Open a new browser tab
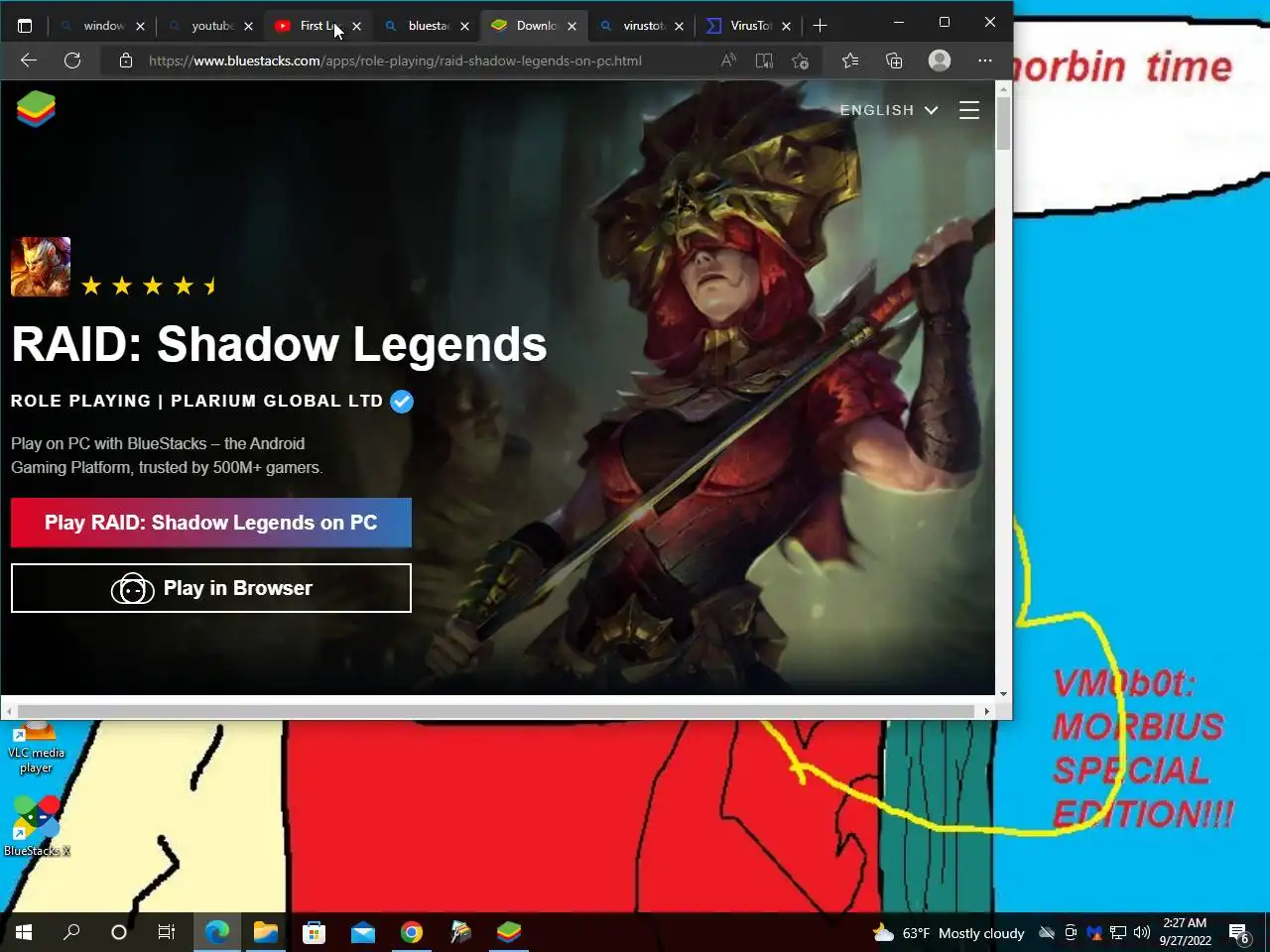 point(820,26)
